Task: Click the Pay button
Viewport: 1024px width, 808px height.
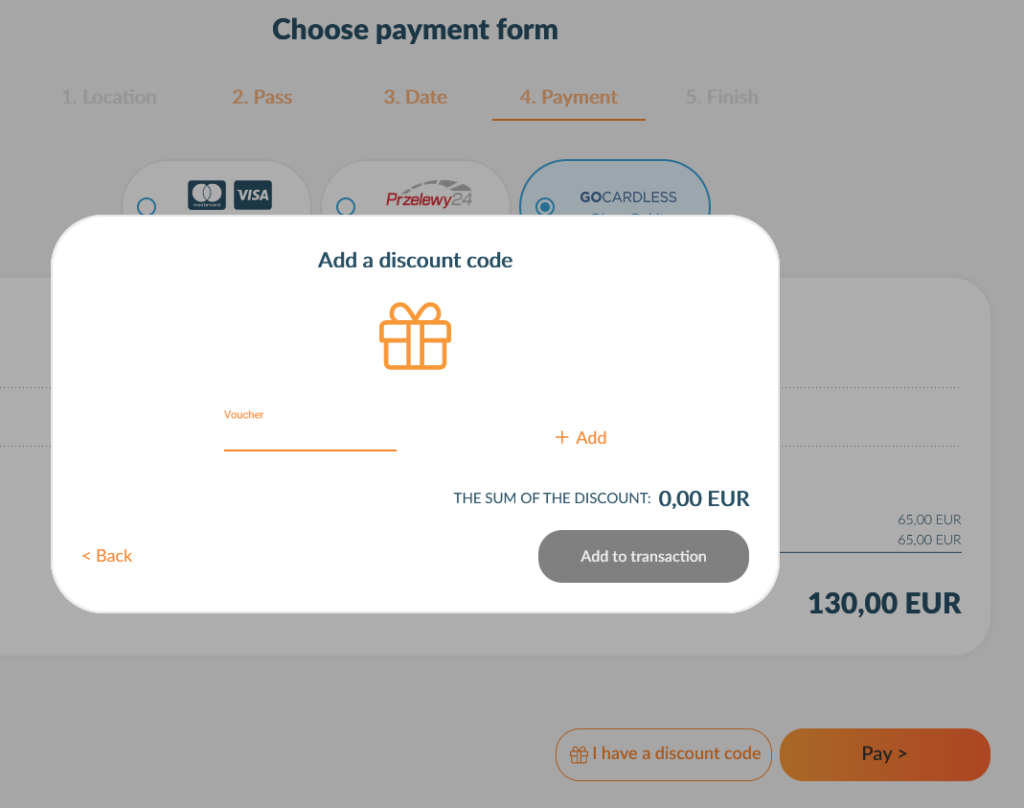Action: click(885, 754)
